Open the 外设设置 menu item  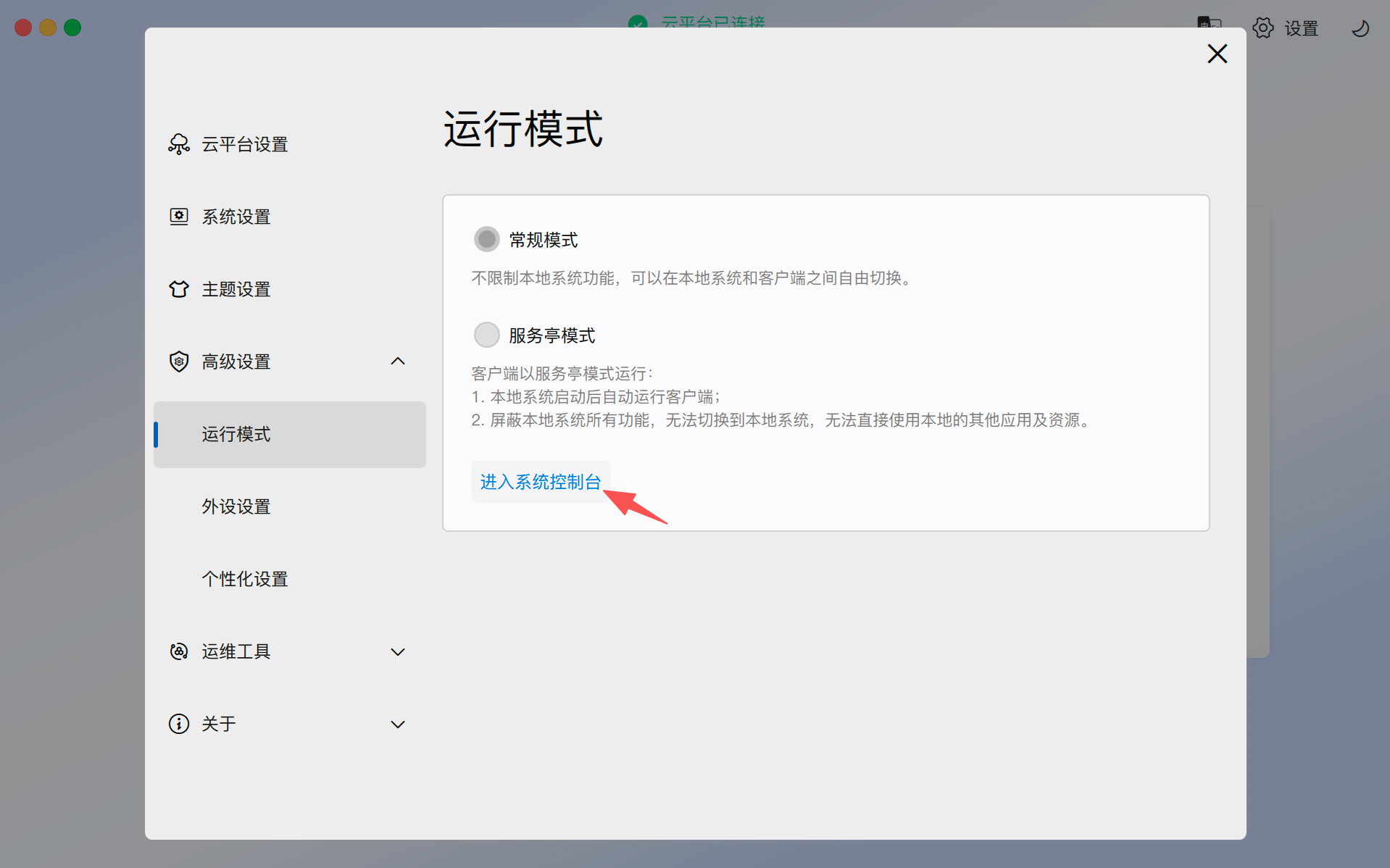236,506
